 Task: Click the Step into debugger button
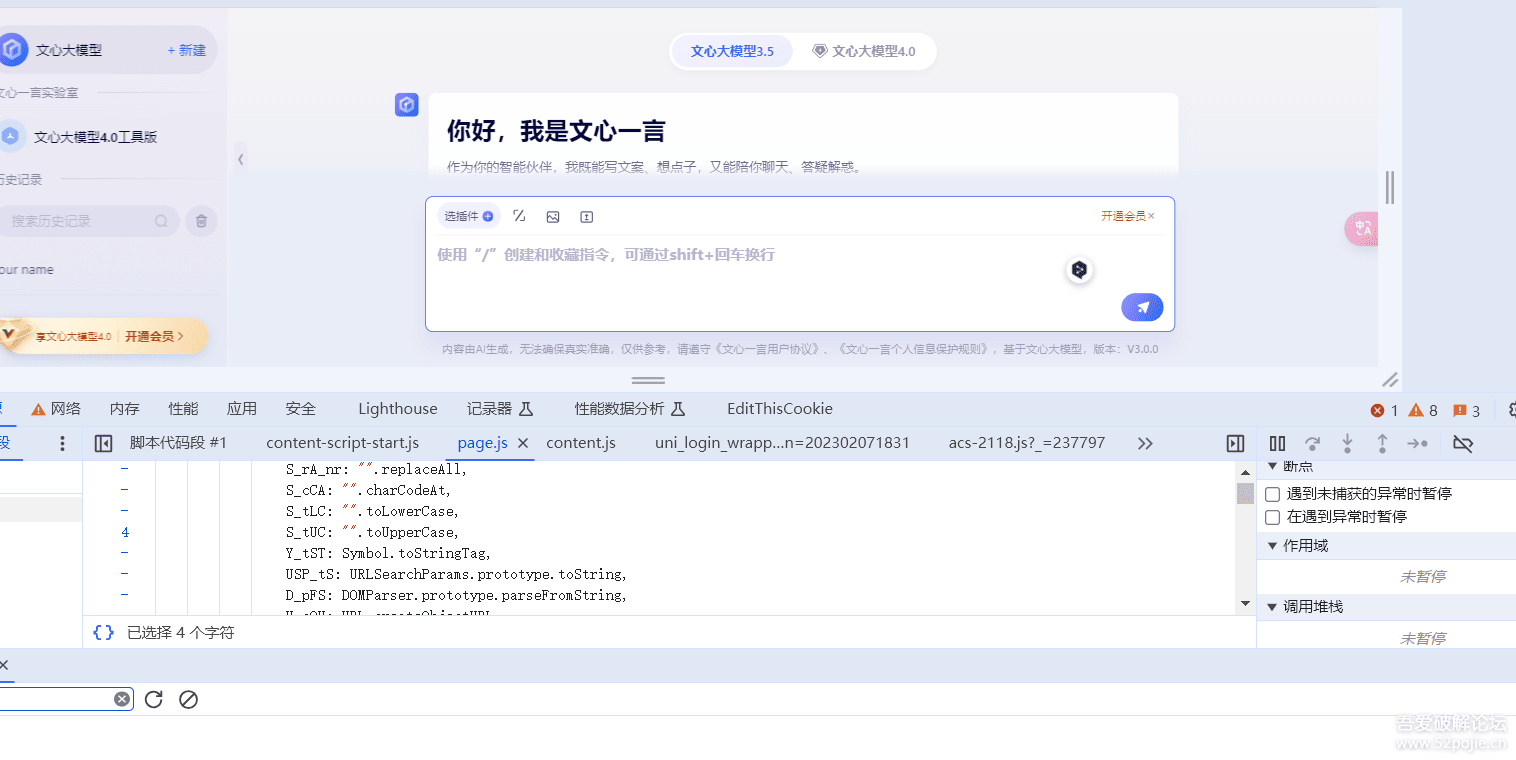click(x=1347, y=443)
